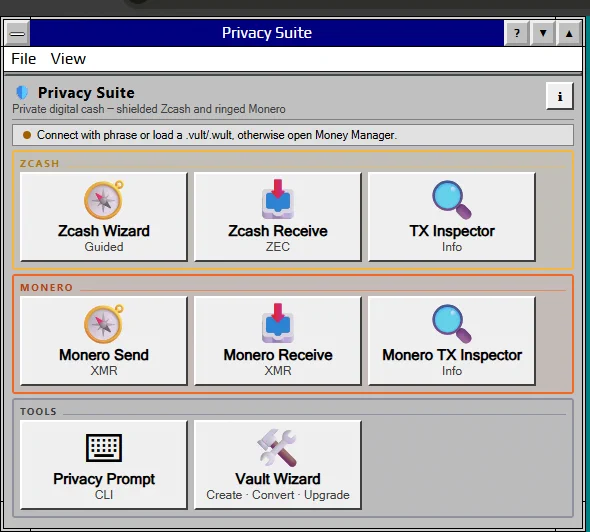Click the Monero Receive label text

278,355
